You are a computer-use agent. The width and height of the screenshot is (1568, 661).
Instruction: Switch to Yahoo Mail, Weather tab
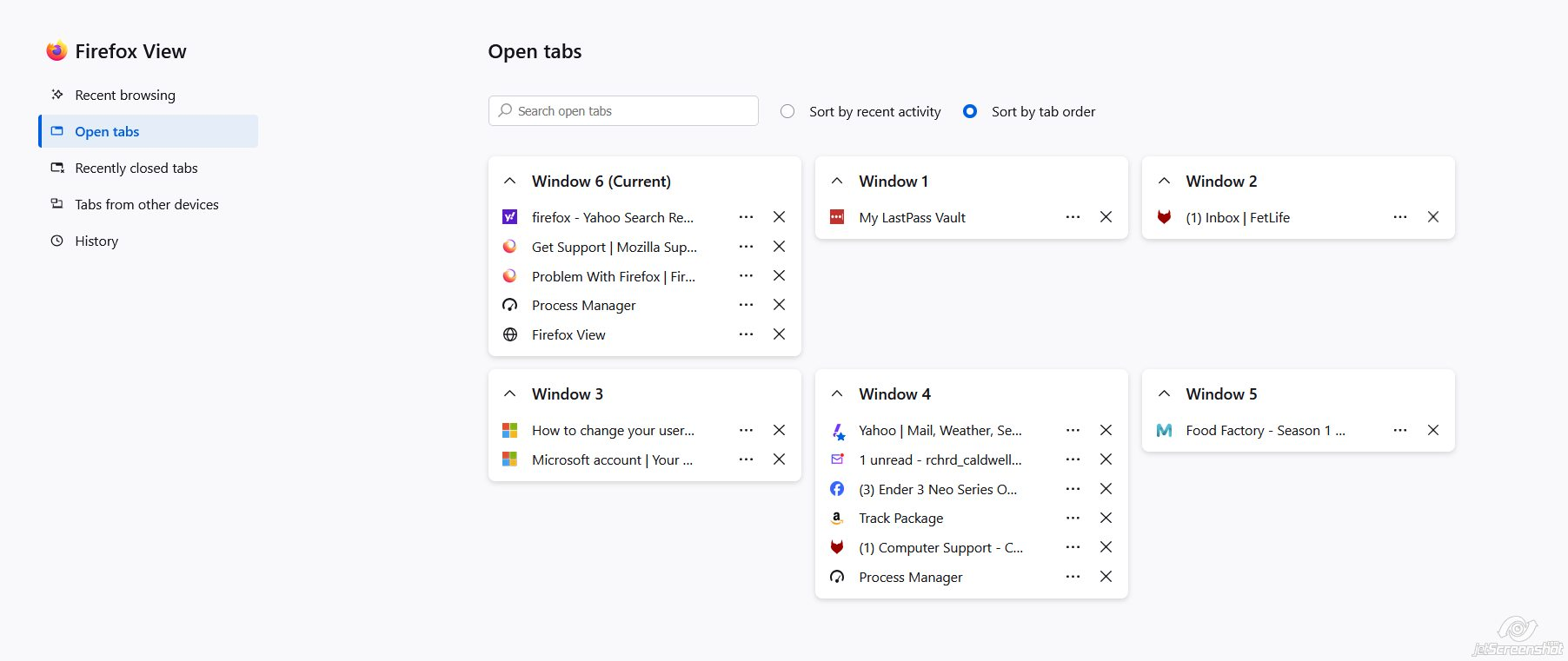pos(940,430)
